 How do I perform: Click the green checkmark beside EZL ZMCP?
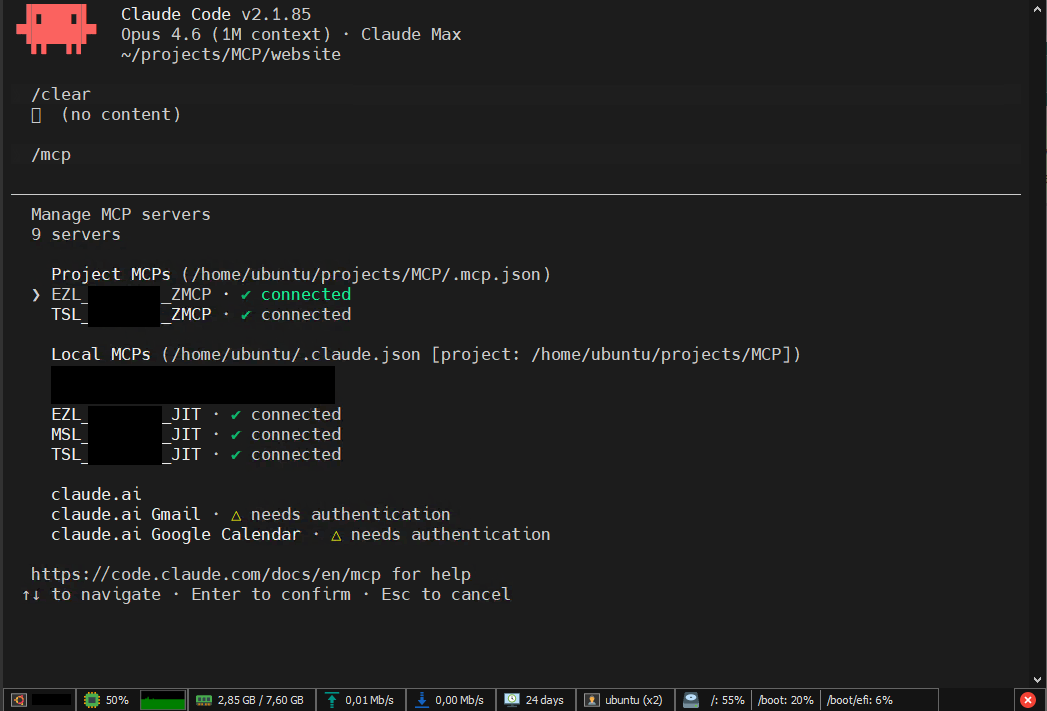click(x=246, y=294)
